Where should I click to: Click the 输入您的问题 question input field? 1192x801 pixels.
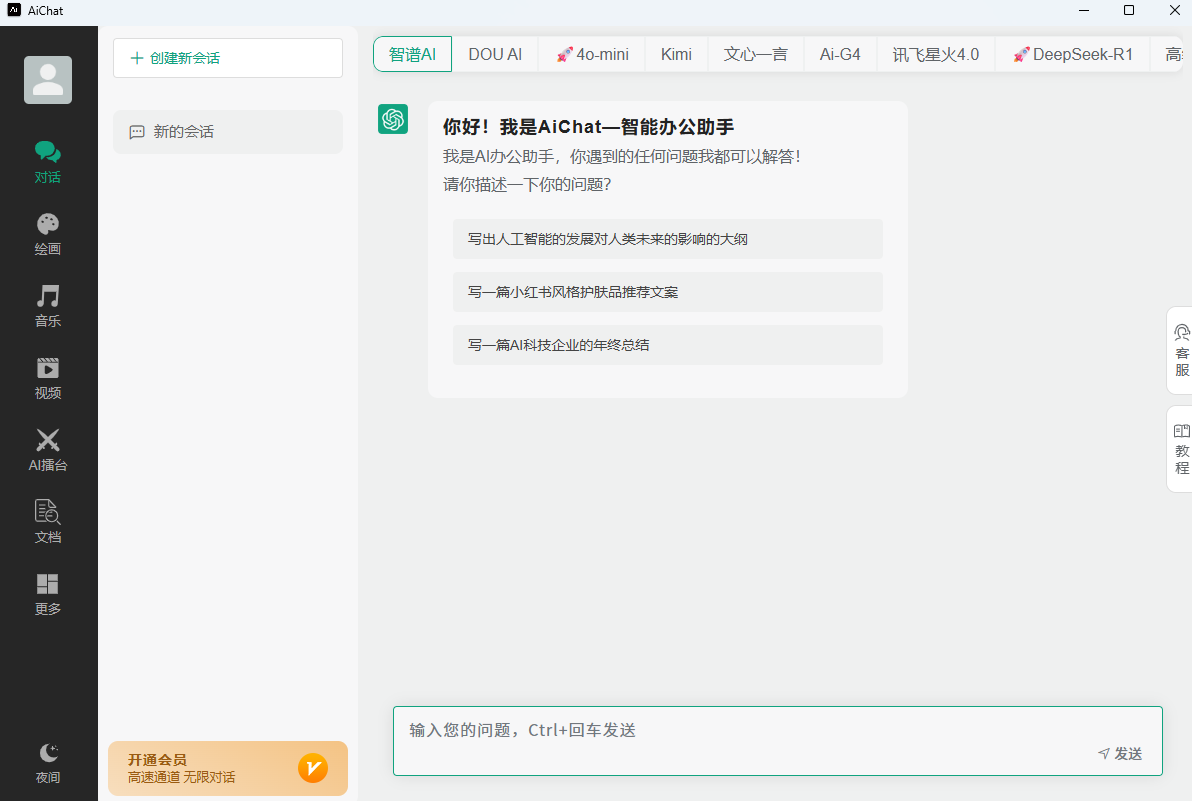[x=740, y=731]
